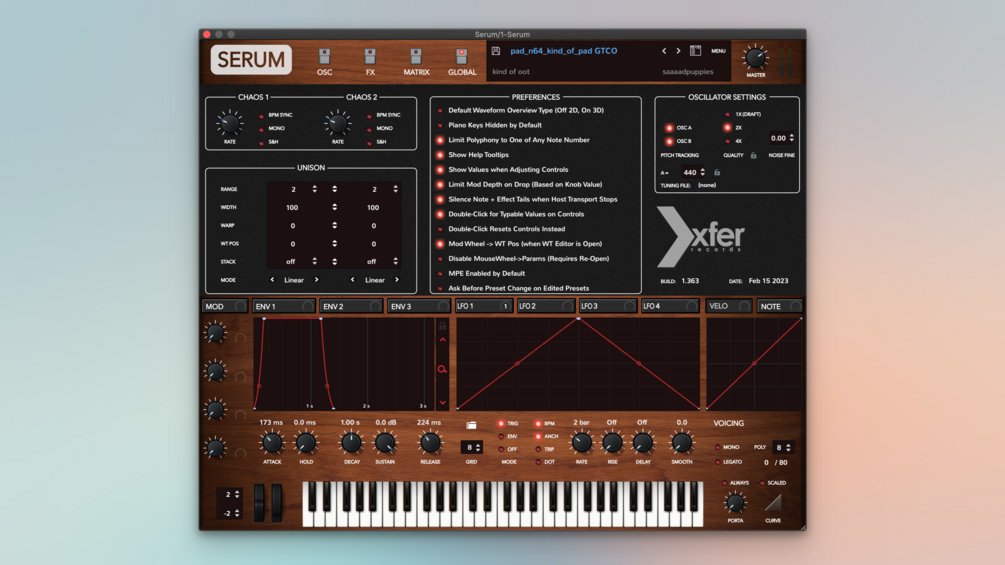
Task: Switch to the ENV 3 tab
Action: pyautogui.click(x=419, y=306)
